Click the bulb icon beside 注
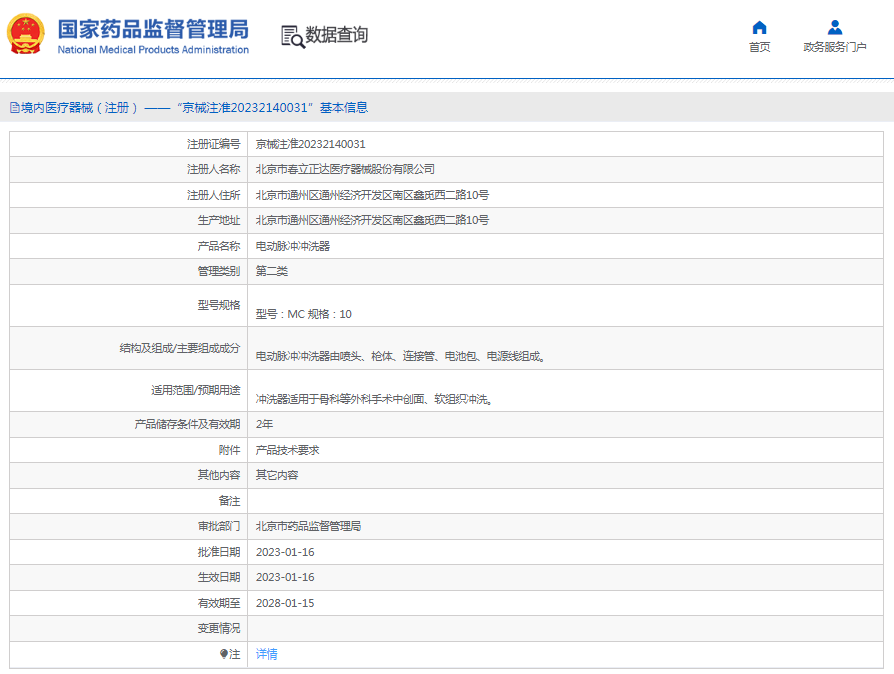The height and width of the screenshot is (674, 894). [224, 654]
